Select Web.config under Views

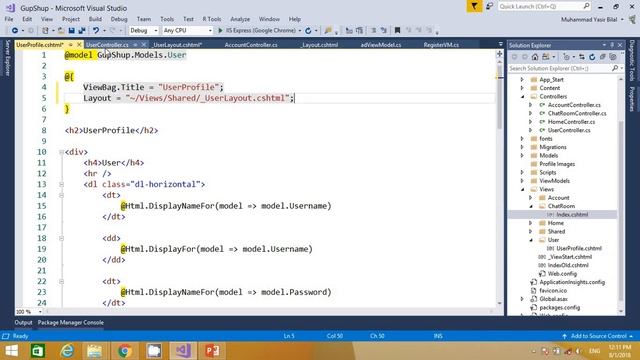pos(562,274)
